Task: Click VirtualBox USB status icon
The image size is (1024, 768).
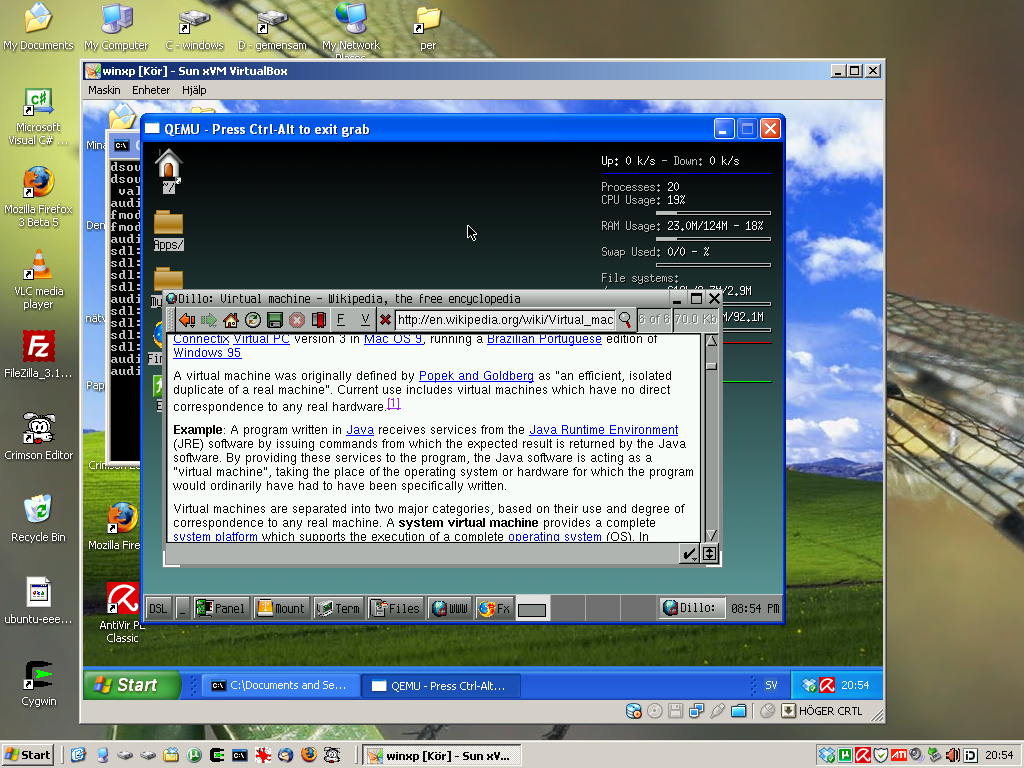Action: tap(718, 711)
